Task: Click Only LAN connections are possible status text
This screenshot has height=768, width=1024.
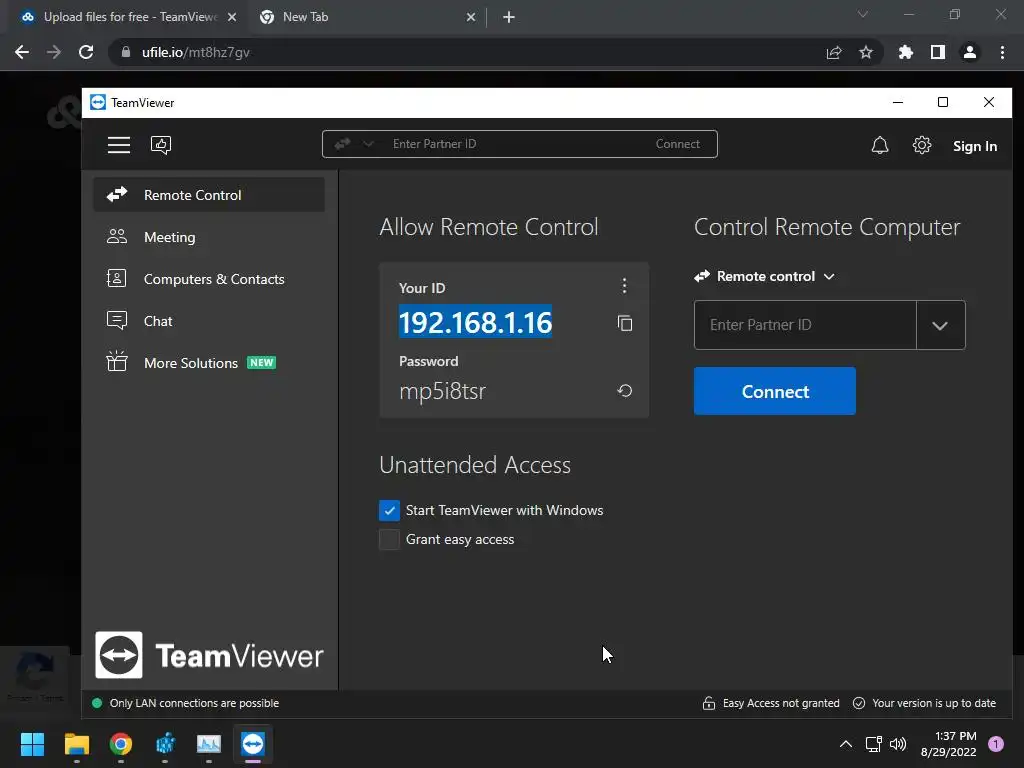Action: (x=195, y=703)
